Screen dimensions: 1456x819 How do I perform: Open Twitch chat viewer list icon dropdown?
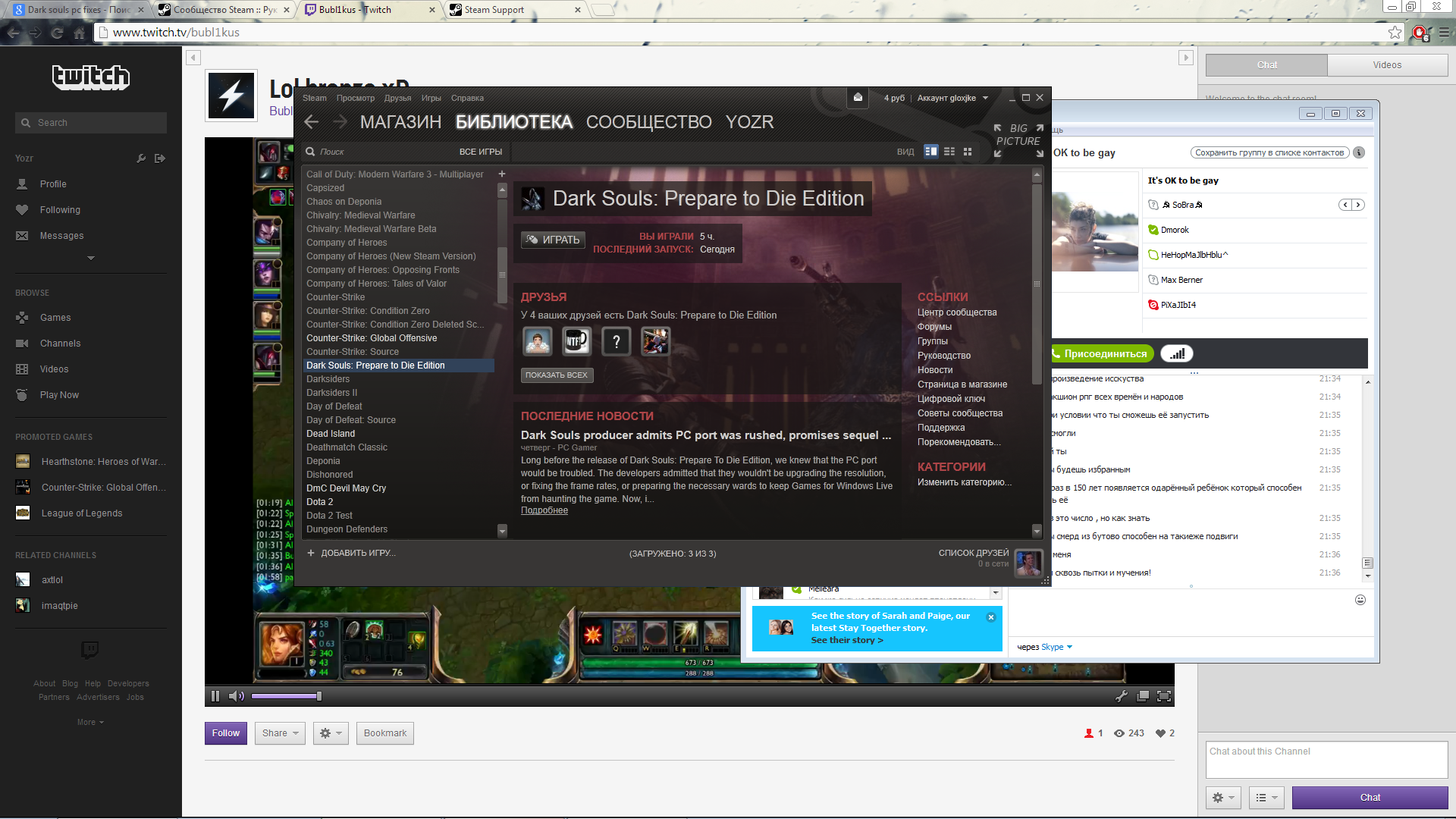[x=1266, y=798]
